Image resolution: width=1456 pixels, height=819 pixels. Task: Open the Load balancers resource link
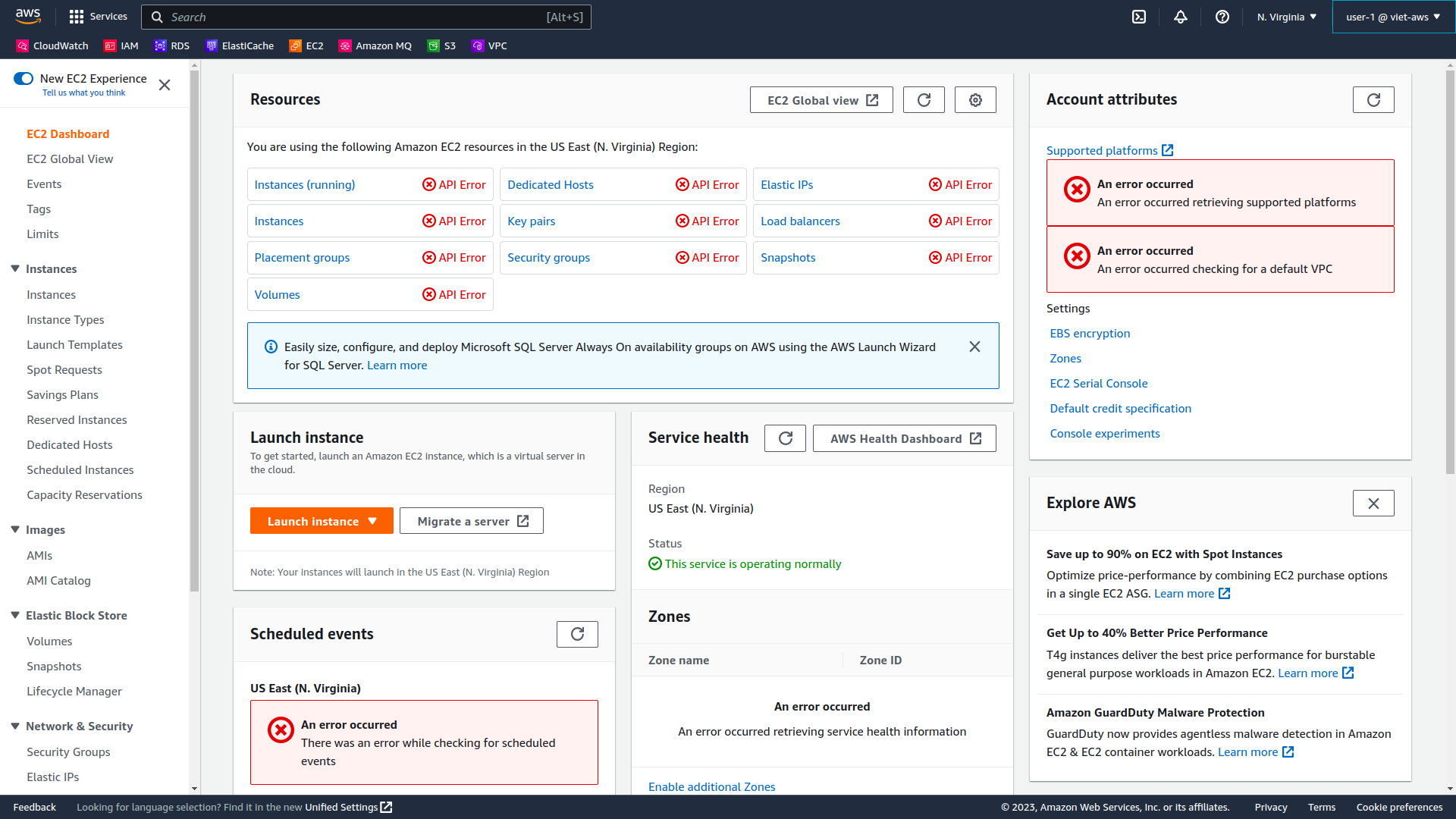800,221
